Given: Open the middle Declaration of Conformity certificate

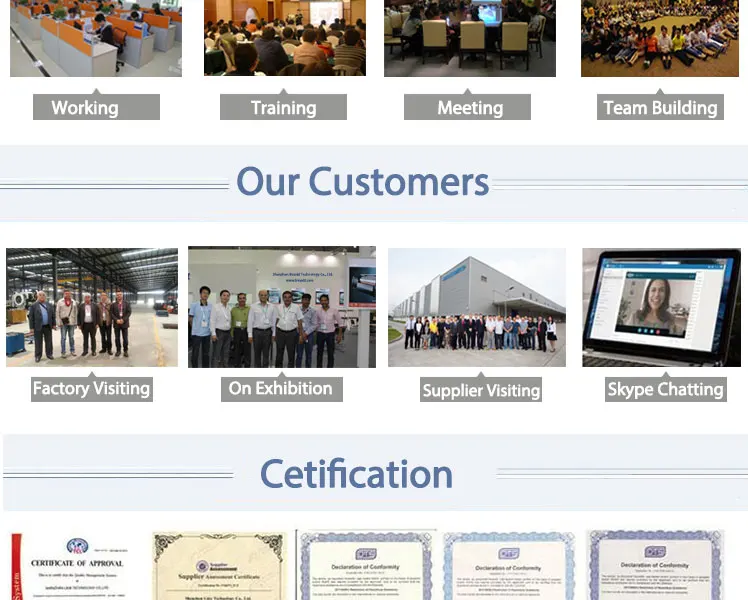Looking at the screenshot, I should click(x=509, y=566).
